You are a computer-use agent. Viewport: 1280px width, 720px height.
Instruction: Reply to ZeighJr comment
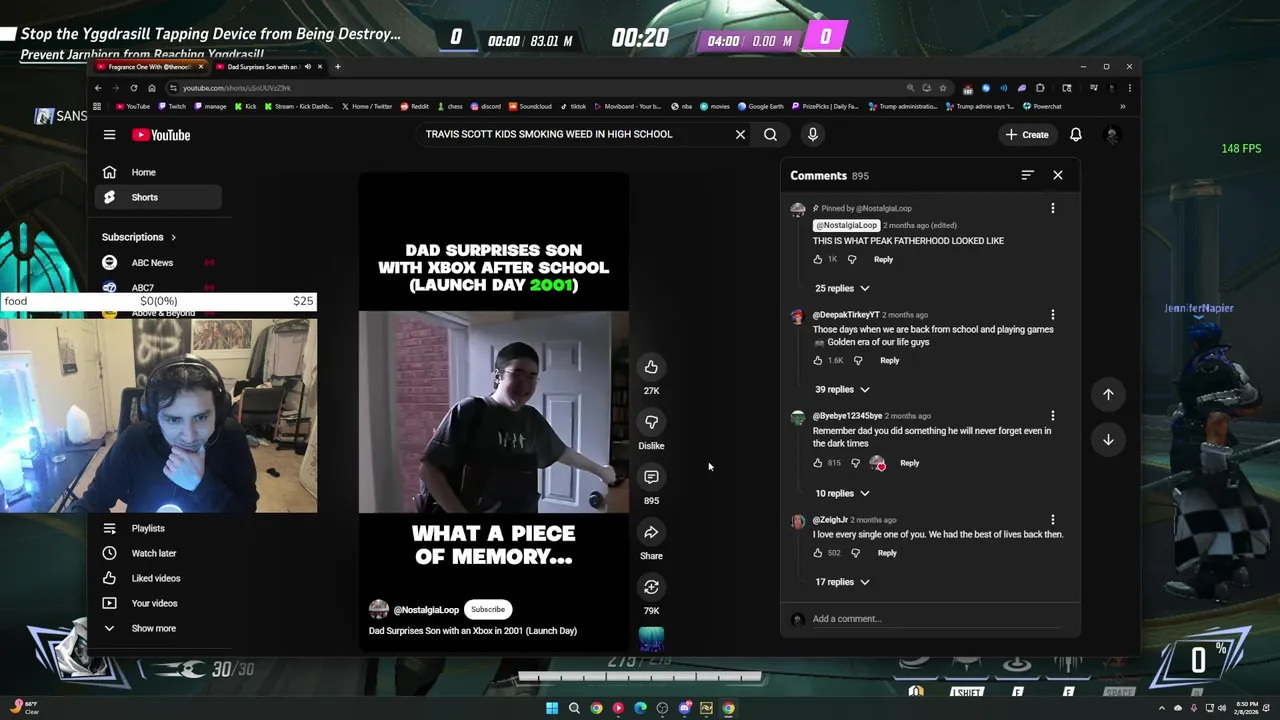coord(887,553)
